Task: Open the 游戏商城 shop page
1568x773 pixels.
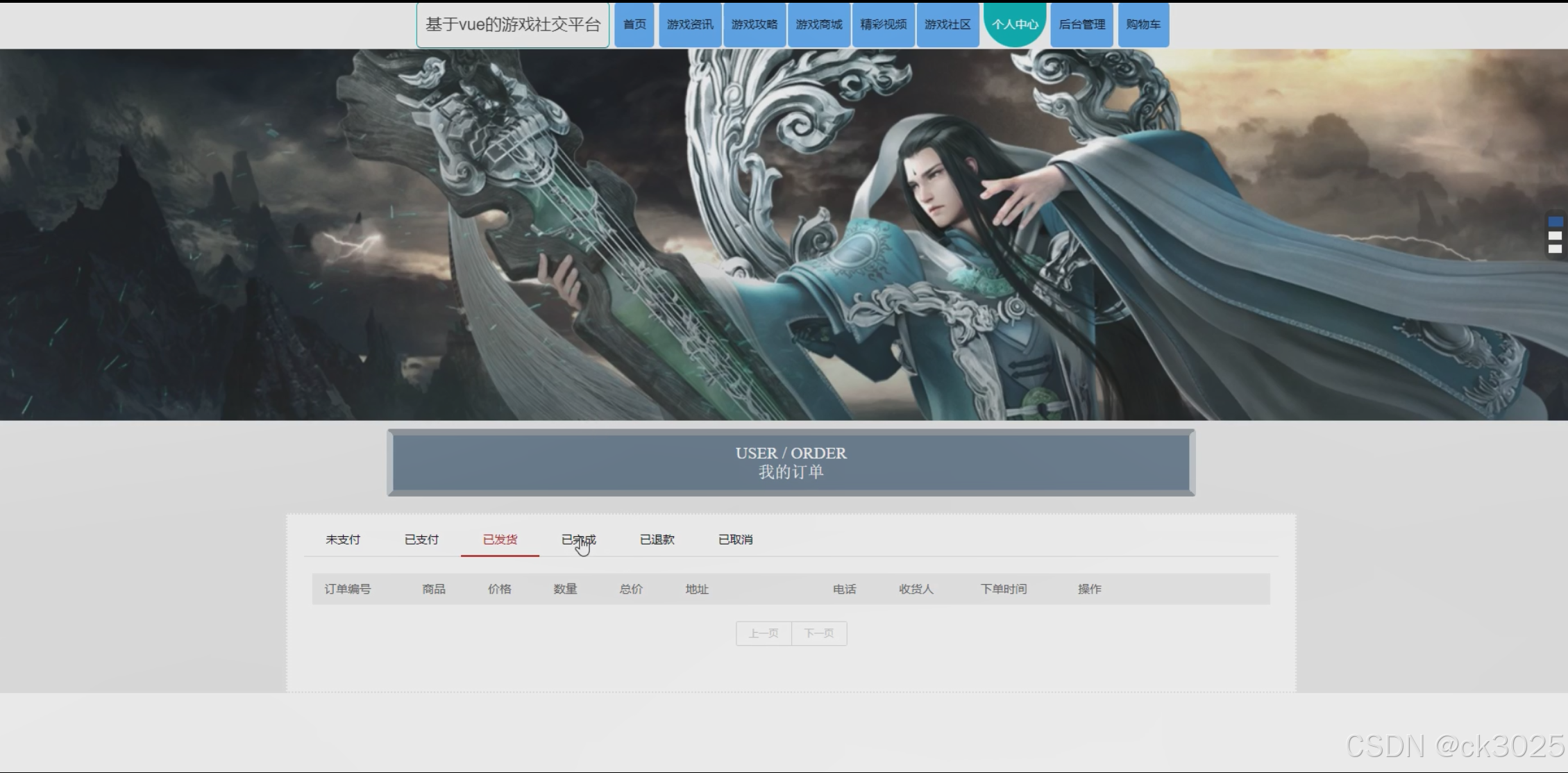Action: pos(819,24)
